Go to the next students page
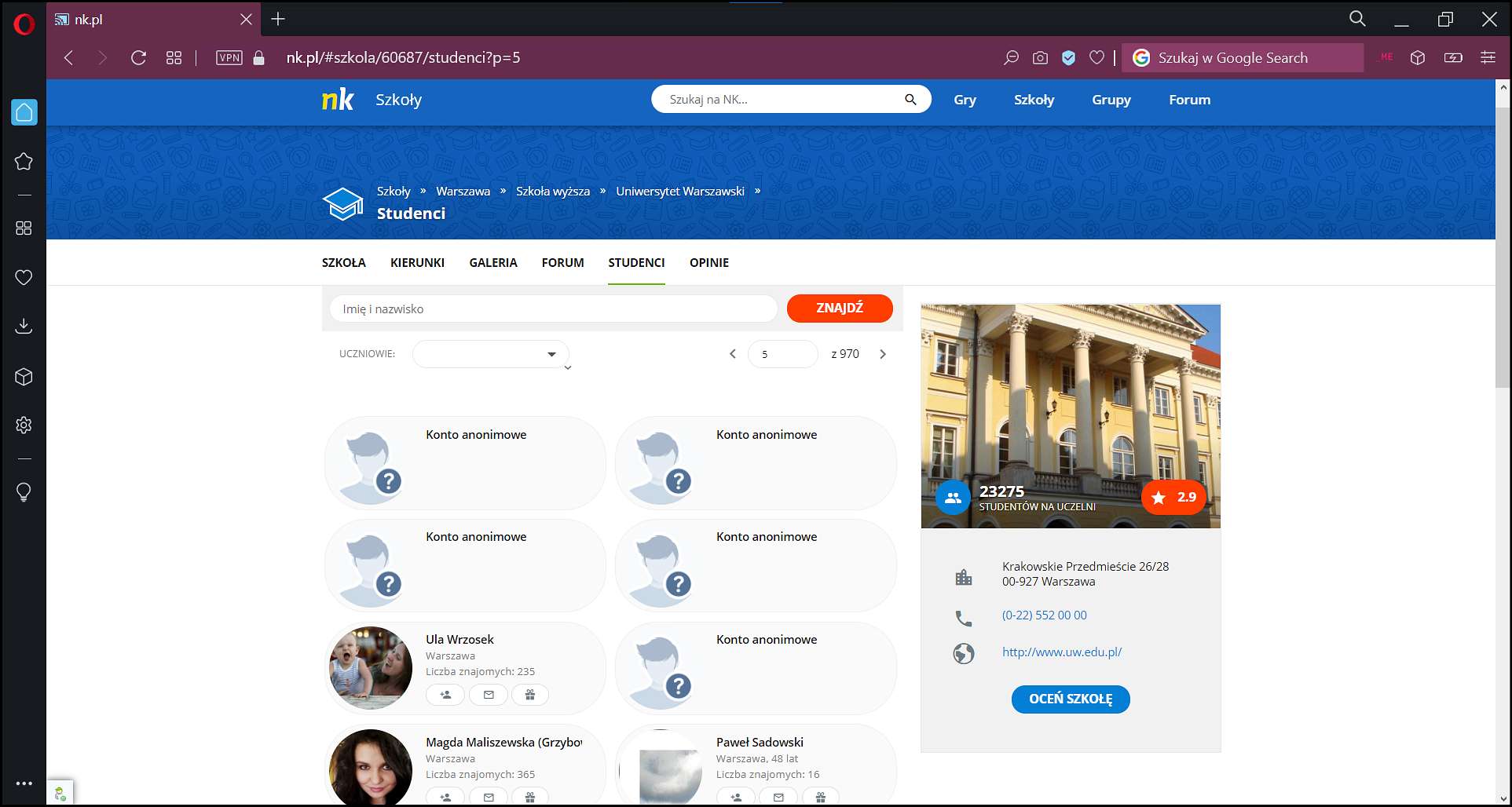 tap(883, 354)
